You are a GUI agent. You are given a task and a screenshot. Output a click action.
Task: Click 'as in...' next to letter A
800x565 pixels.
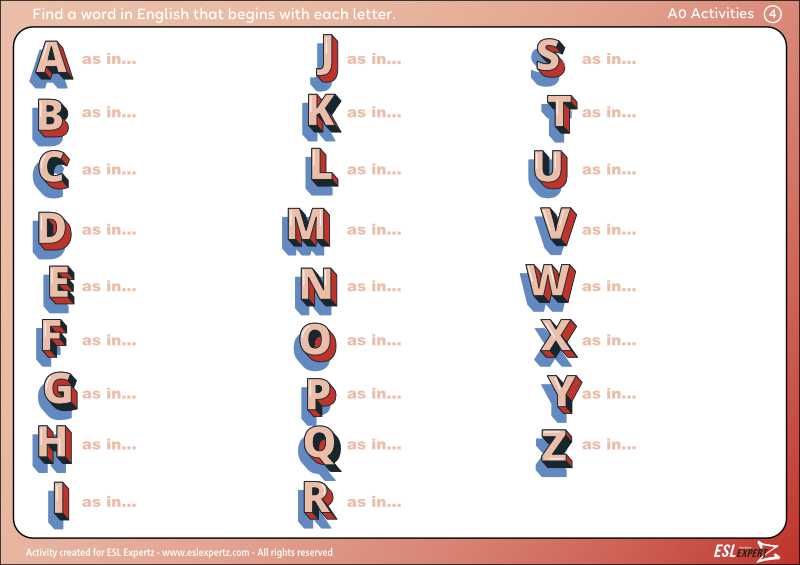[109, 59]
